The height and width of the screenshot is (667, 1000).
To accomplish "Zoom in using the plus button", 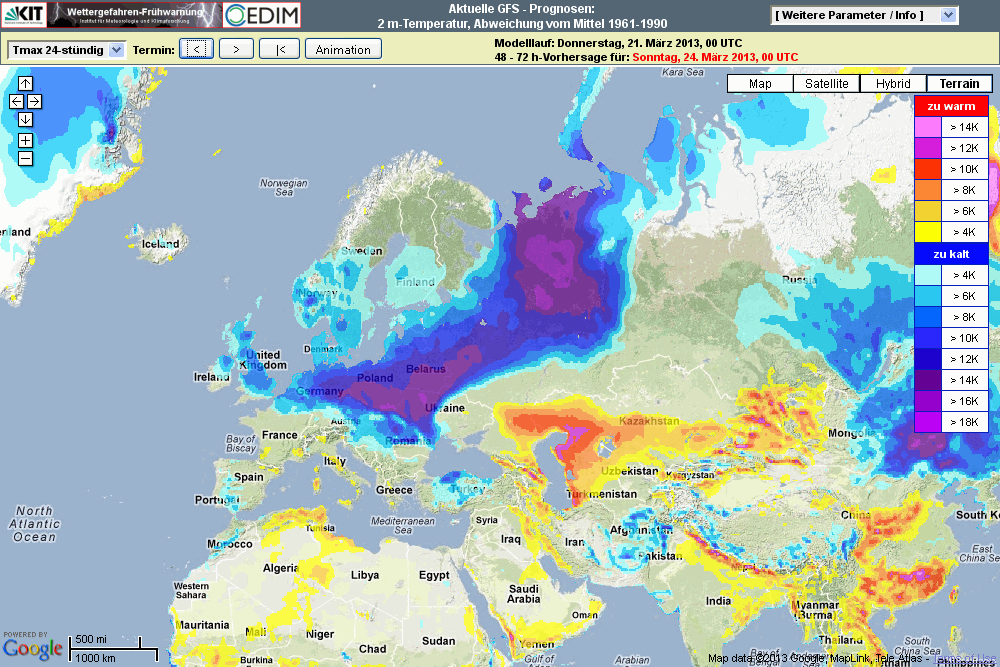I will pos(25,140).
